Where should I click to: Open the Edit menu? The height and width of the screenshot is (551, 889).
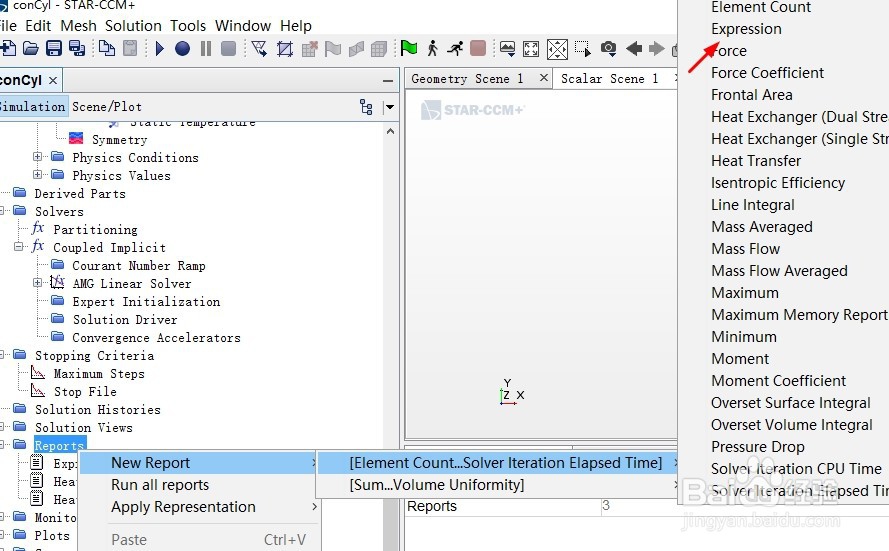[38, 26]
